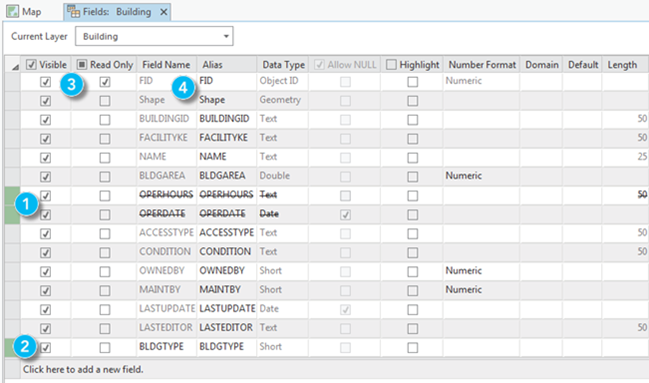Toggle Visible header checkbox for all fields

tap(31, 65)
